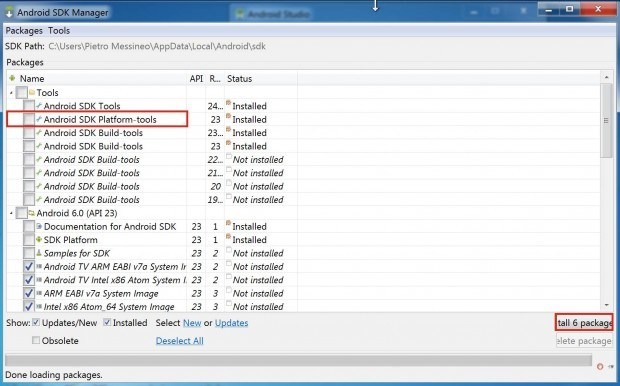Click the wrench icon of Android SDK Platform-tools
The image size is (620, 386).
[x=39, y=119]
